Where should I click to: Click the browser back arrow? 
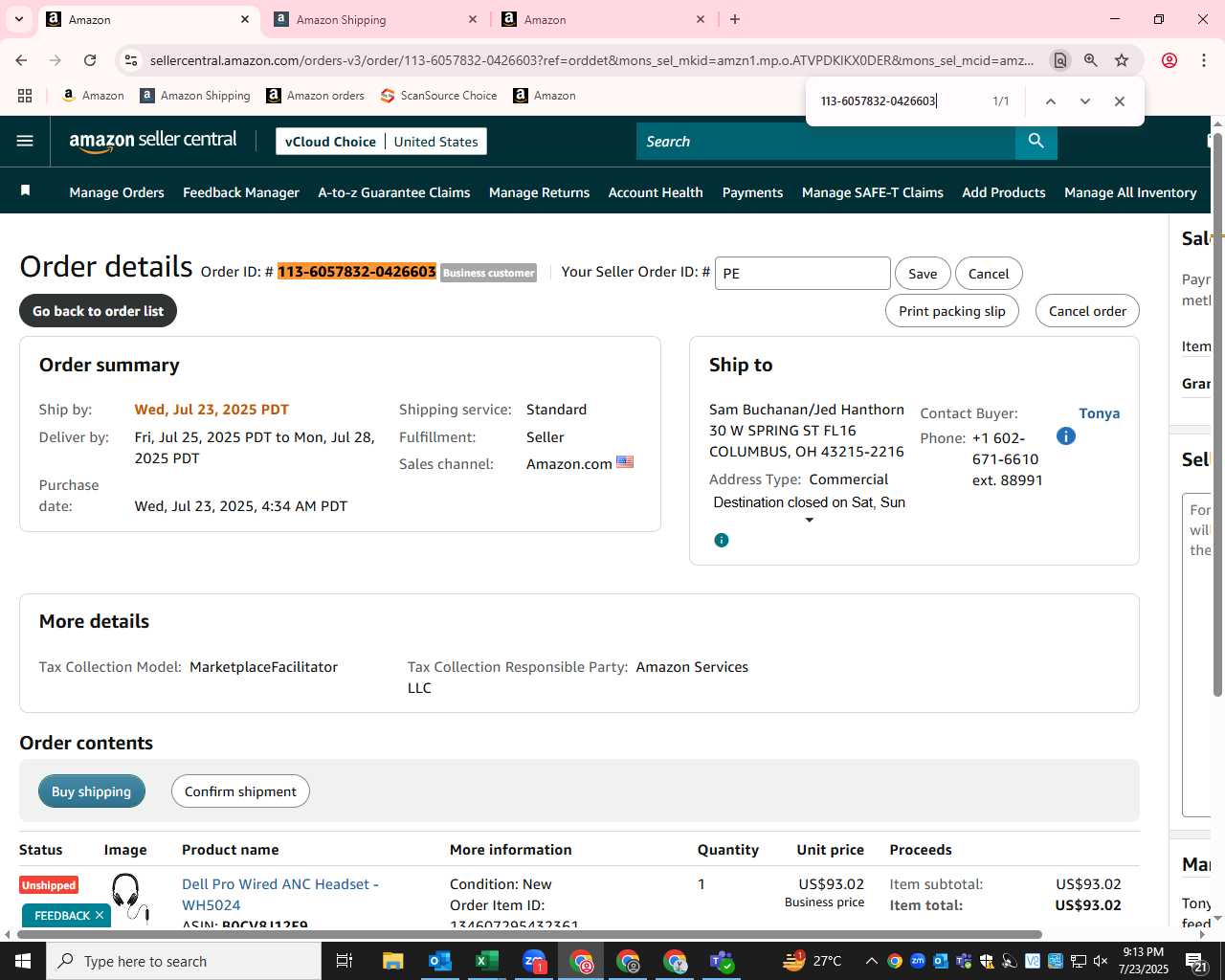[x=21, y=60]
